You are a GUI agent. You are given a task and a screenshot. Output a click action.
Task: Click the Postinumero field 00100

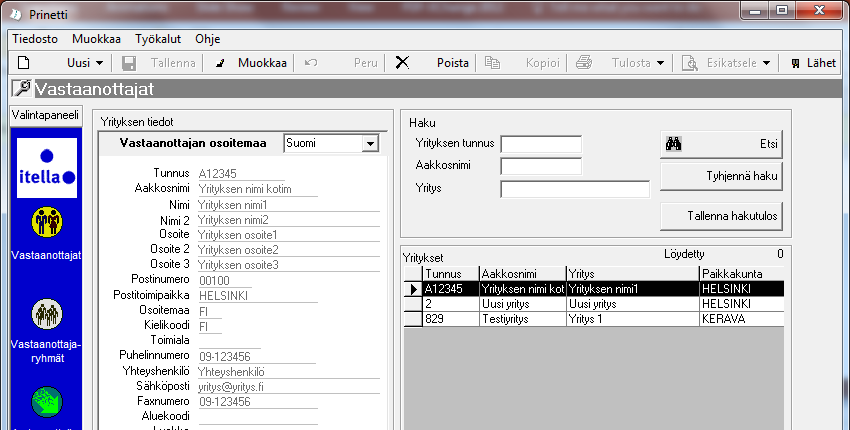(225, 281)
